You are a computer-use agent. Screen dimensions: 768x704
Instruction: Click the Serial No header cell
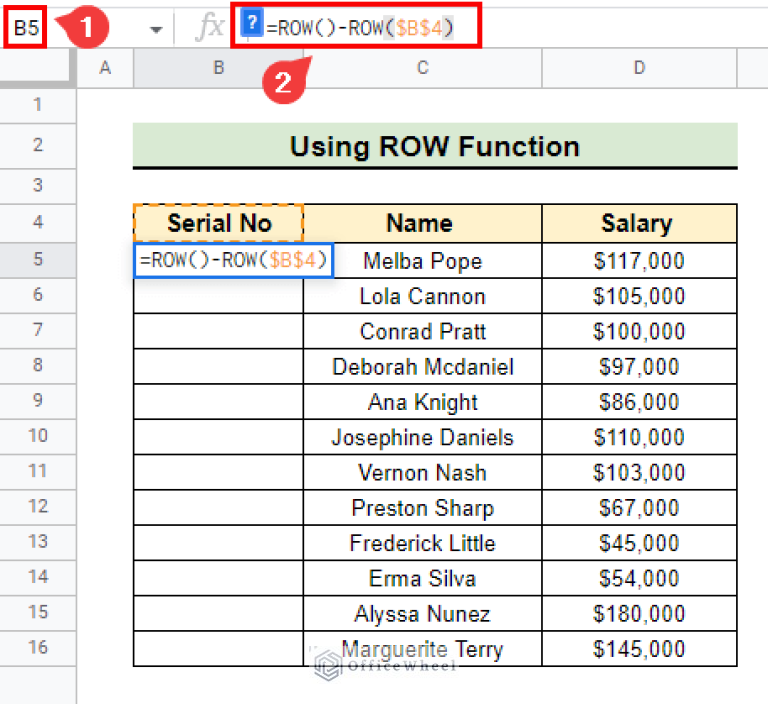218,223
